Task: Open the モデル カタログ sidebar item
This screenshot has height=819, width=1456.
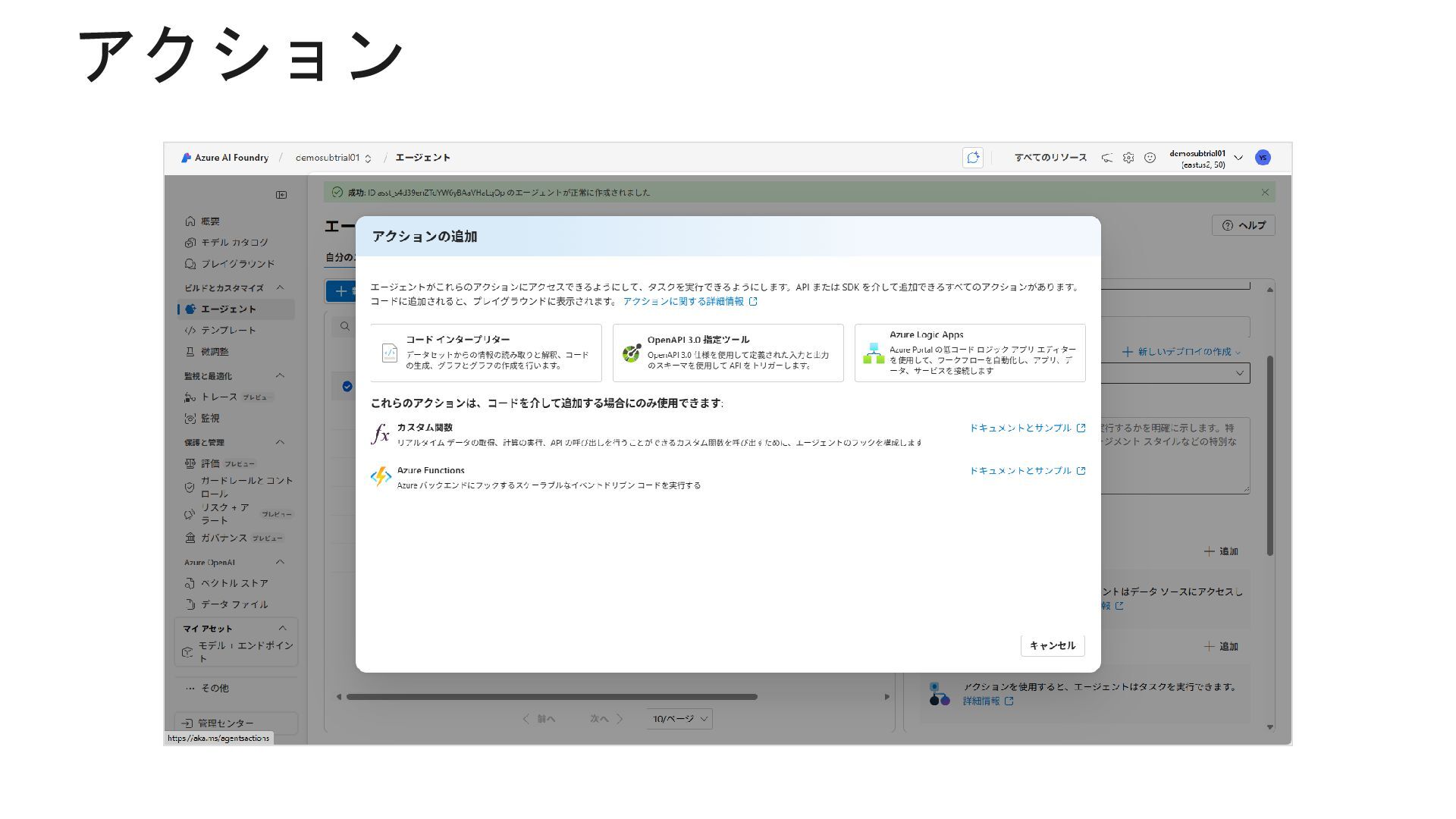Action: pyautogui.click(x=235, y=243)
